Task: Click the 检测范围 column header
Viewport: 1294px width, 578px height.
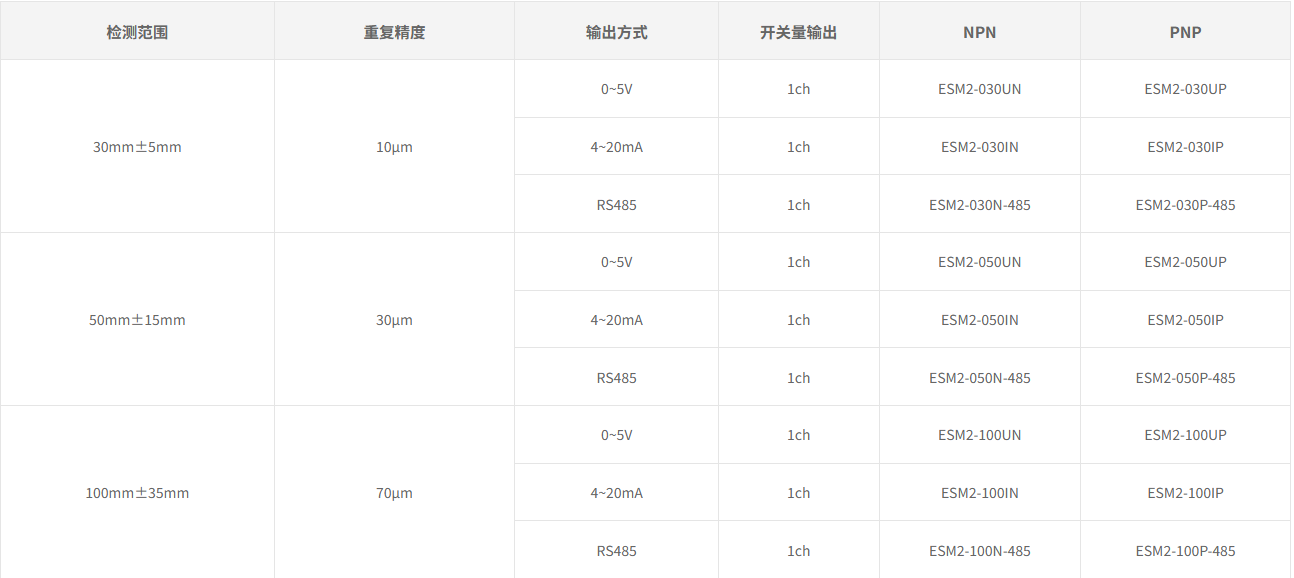Action: coord(137,32)
